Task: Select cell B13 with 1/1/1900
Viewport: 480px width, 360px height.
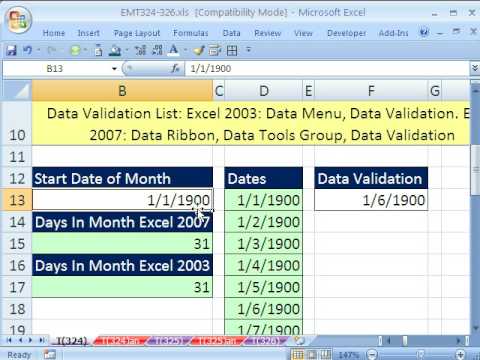Action: (122, 200)
